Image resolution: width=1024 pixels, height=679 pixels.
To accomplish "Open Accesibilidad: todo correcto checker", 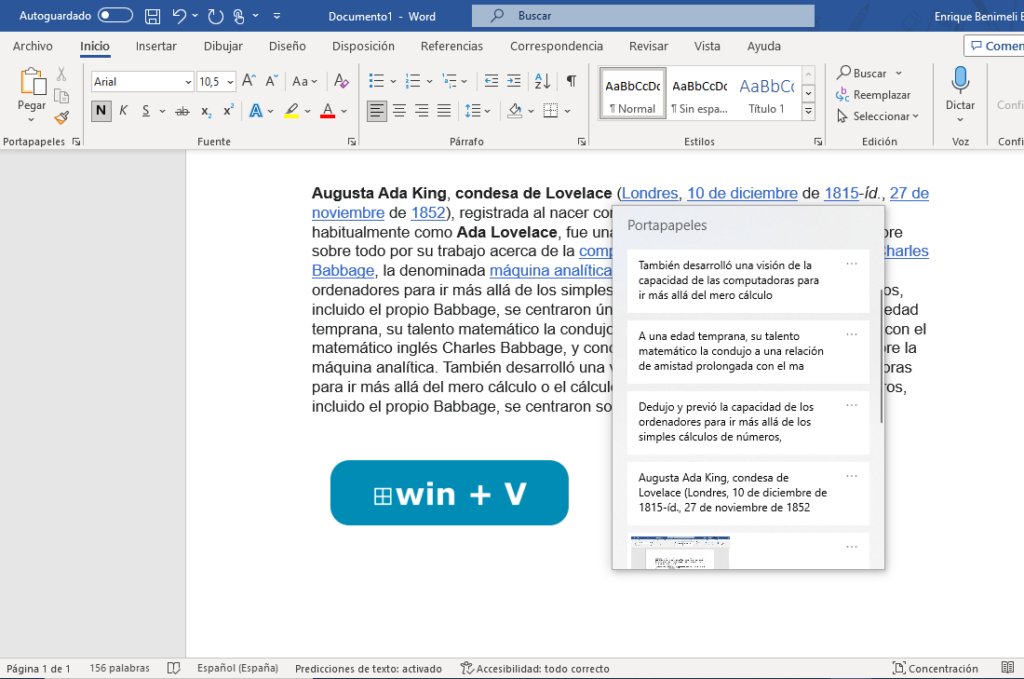I will click(535, 669).
